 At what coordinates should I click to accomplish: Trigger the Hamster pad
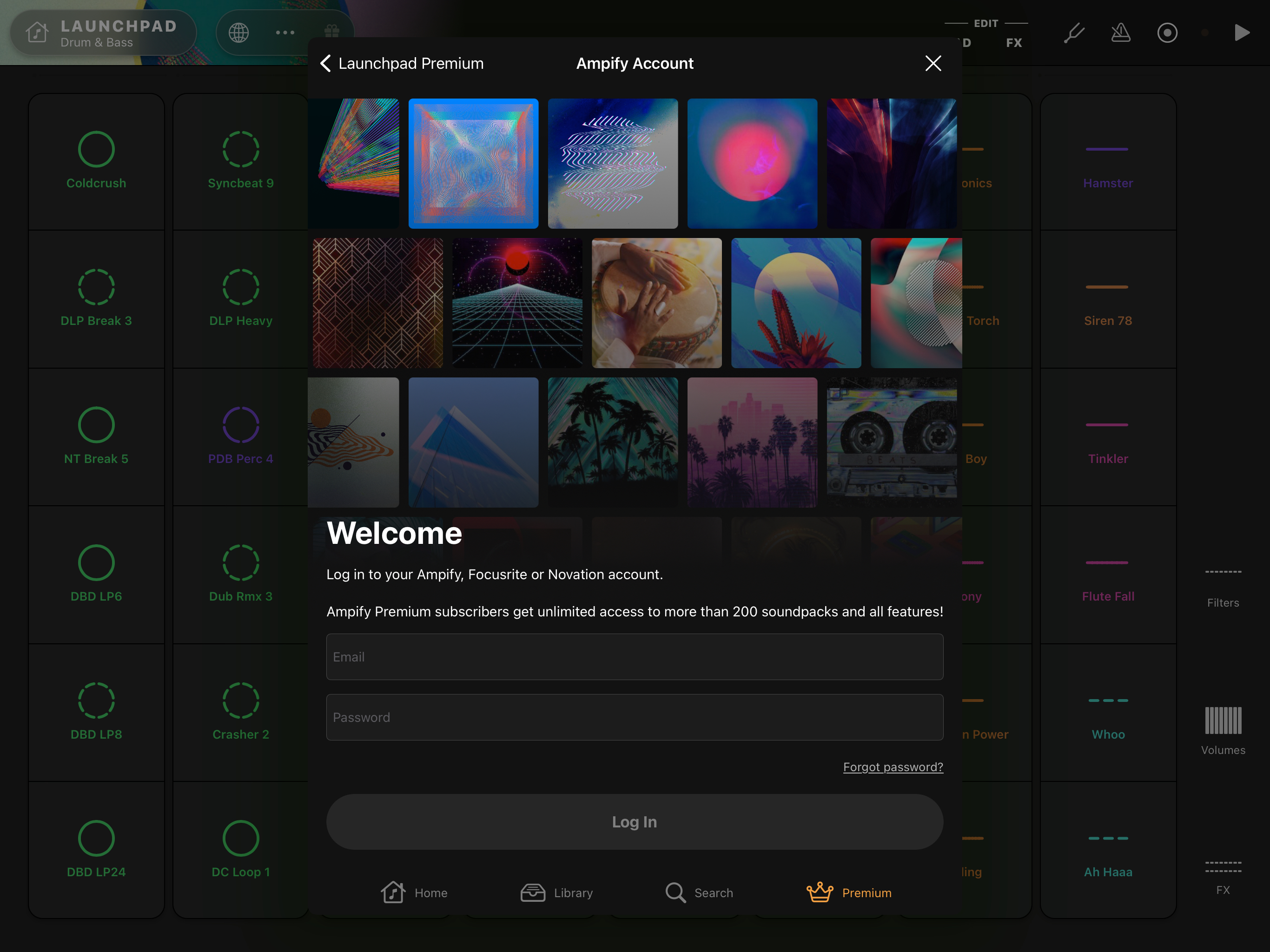tap(1108, 161)
